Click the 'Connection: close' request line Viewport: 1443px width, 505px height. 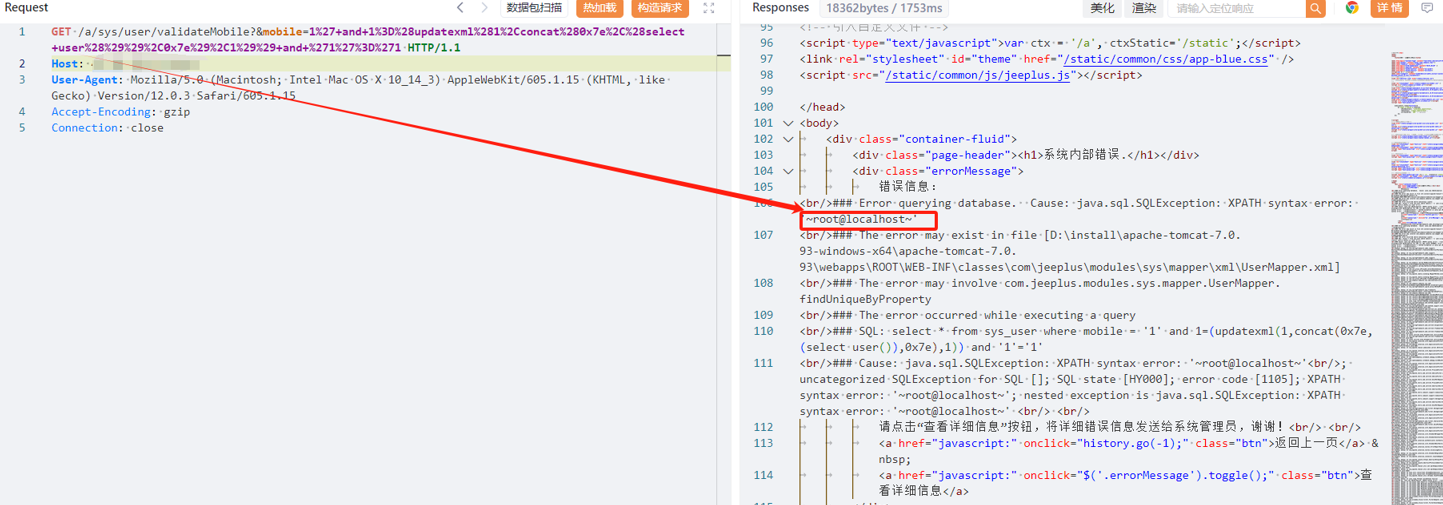tap(107, 128)
